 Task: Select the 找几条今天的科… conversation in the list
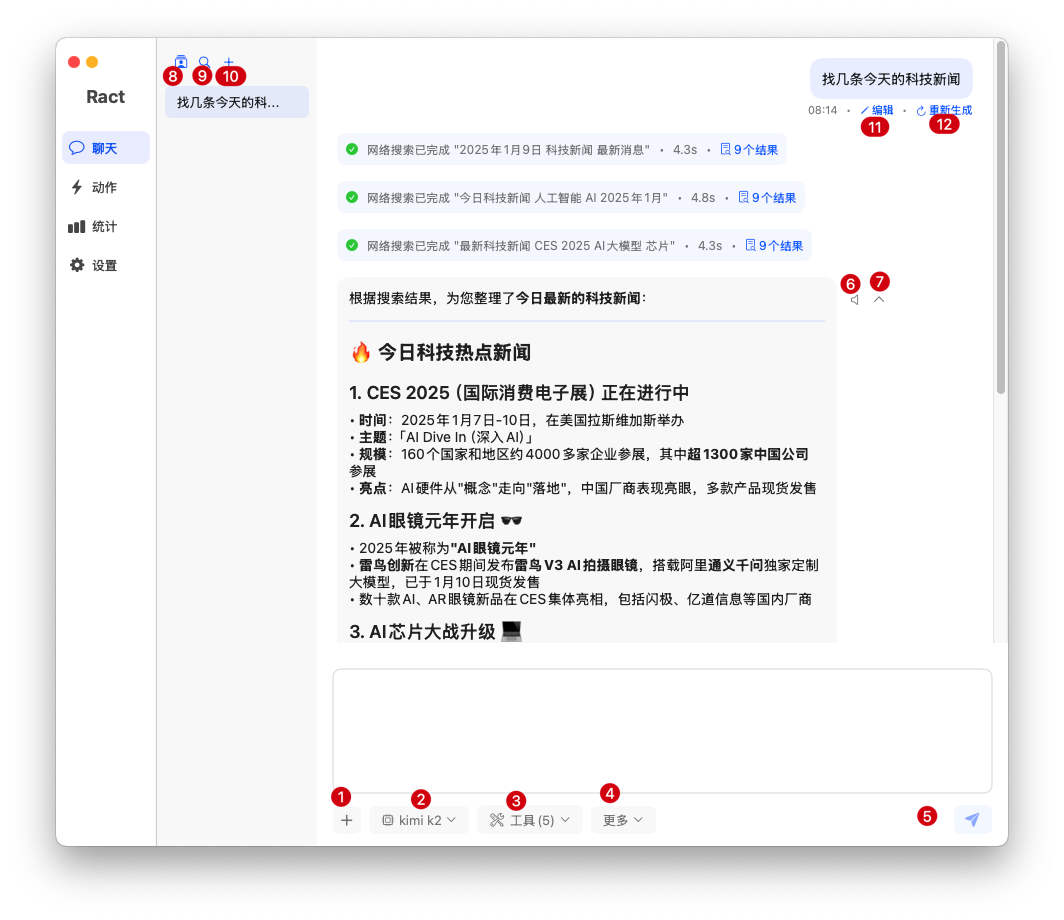point(236,102)
